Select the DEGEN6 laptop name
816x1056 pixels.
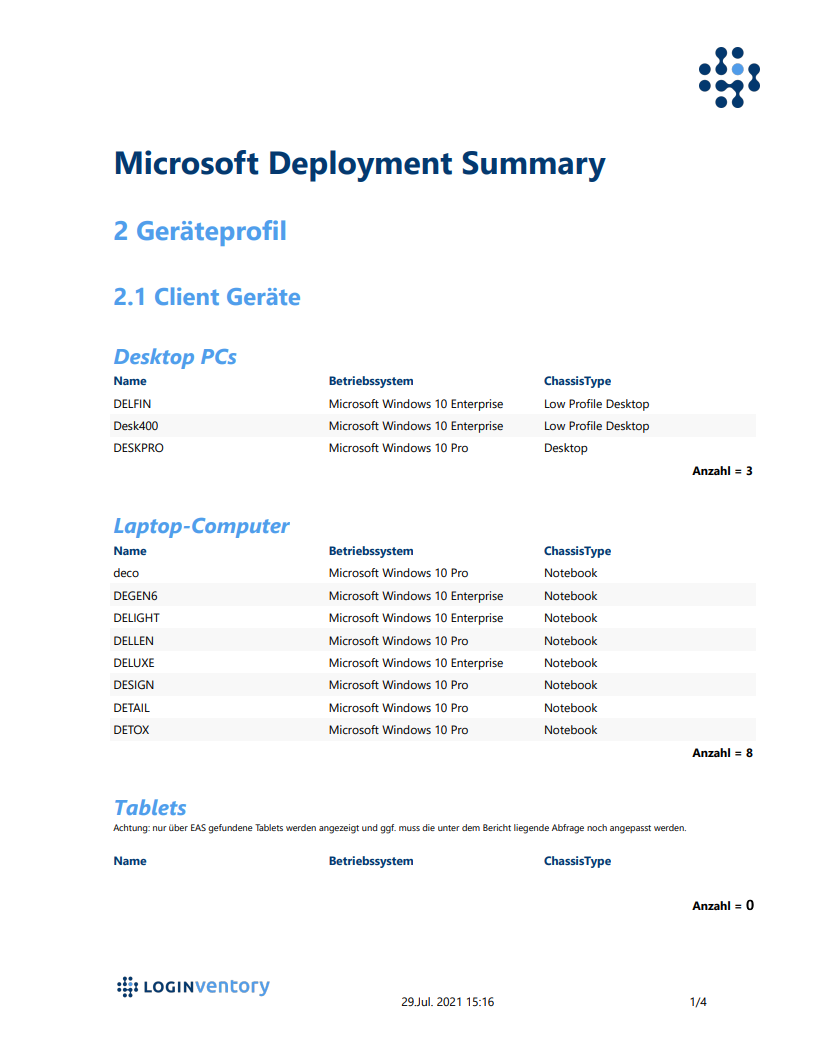coord(135,596)
